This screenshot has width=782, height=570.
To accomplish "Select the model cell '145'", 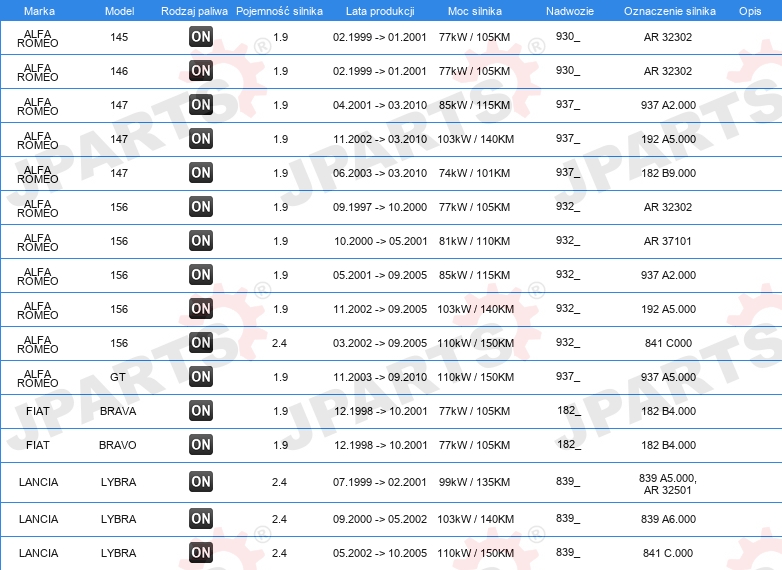I will coord(119,37).
